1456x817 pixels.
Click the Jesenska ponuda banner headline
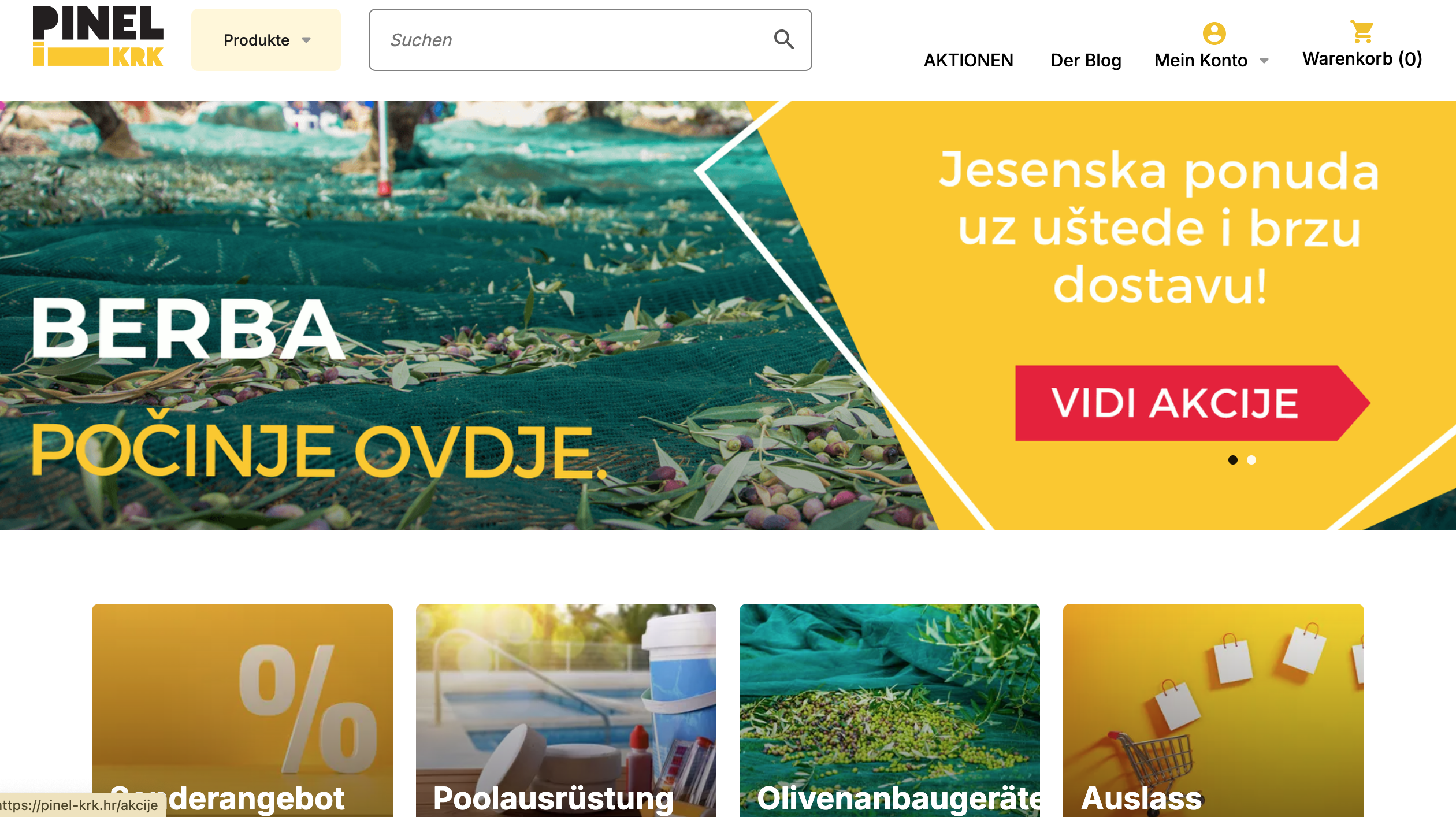click(1159, 227)
